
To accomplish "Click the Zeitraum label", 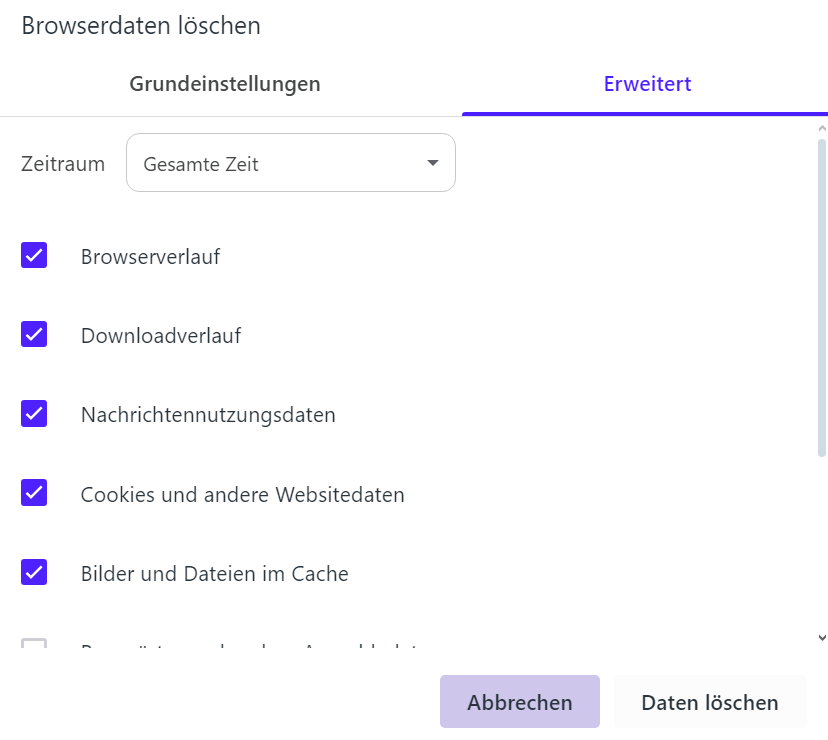I will point(63,164).
